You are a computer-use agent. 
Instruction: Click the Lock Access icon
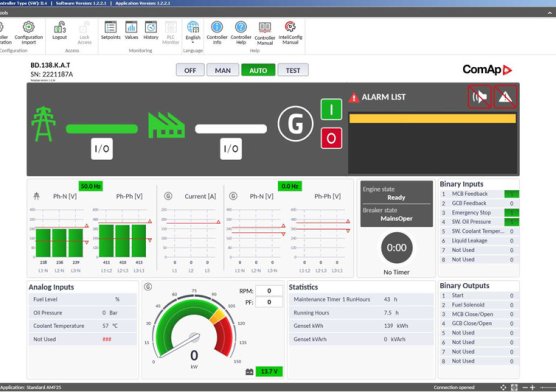point(84,32)
